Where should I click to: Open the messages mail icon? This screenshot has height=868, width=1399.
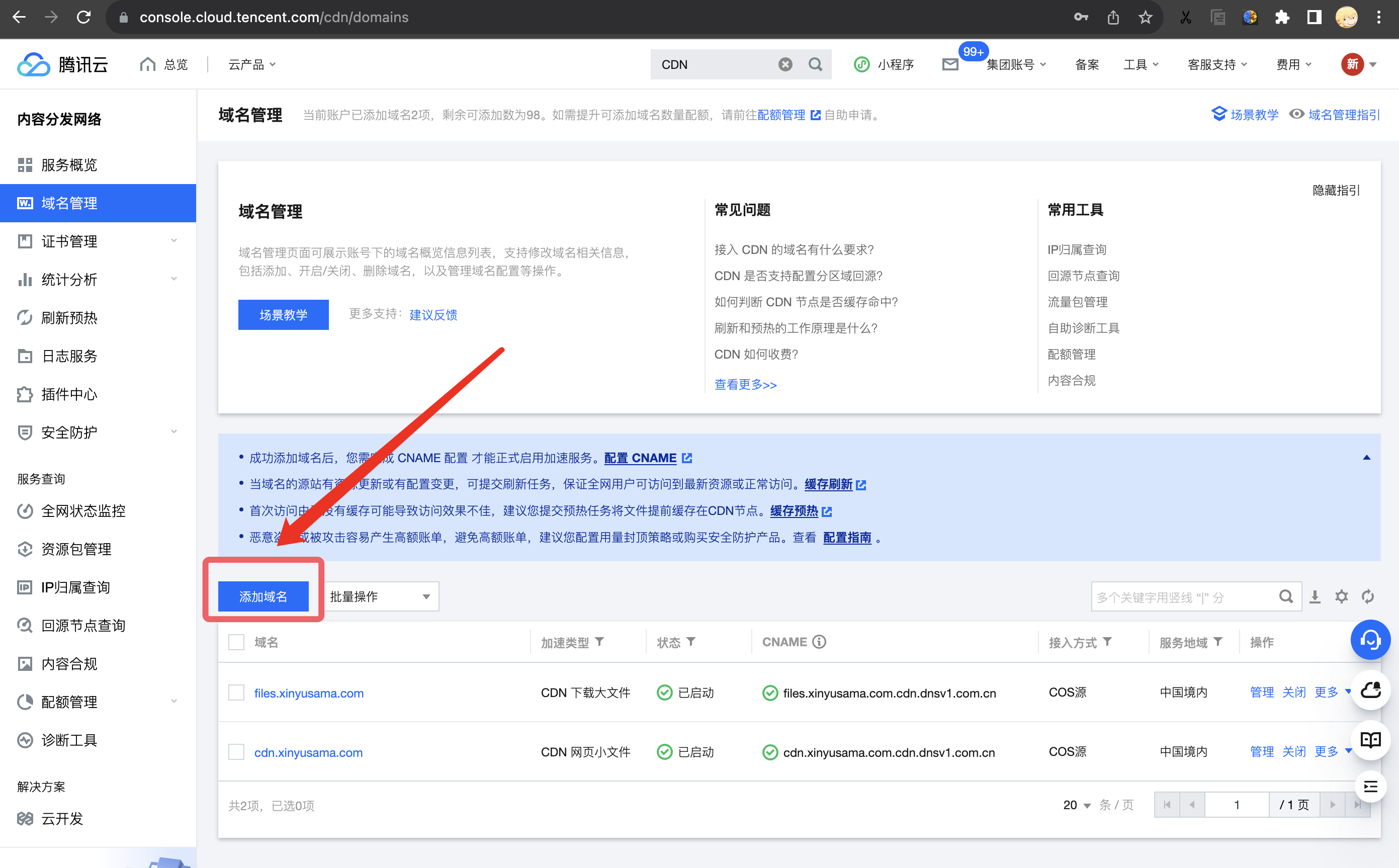(950, 64)
